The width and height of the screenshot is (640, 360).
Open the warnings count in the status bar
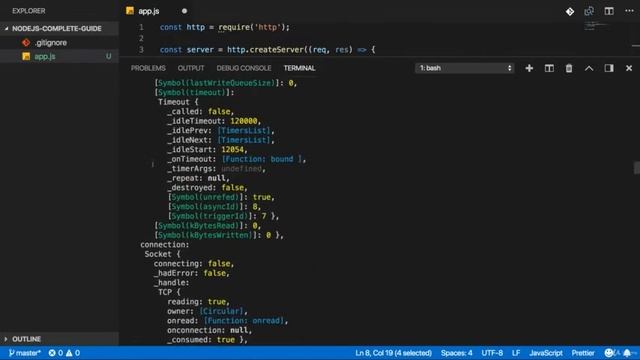point(73,353)
